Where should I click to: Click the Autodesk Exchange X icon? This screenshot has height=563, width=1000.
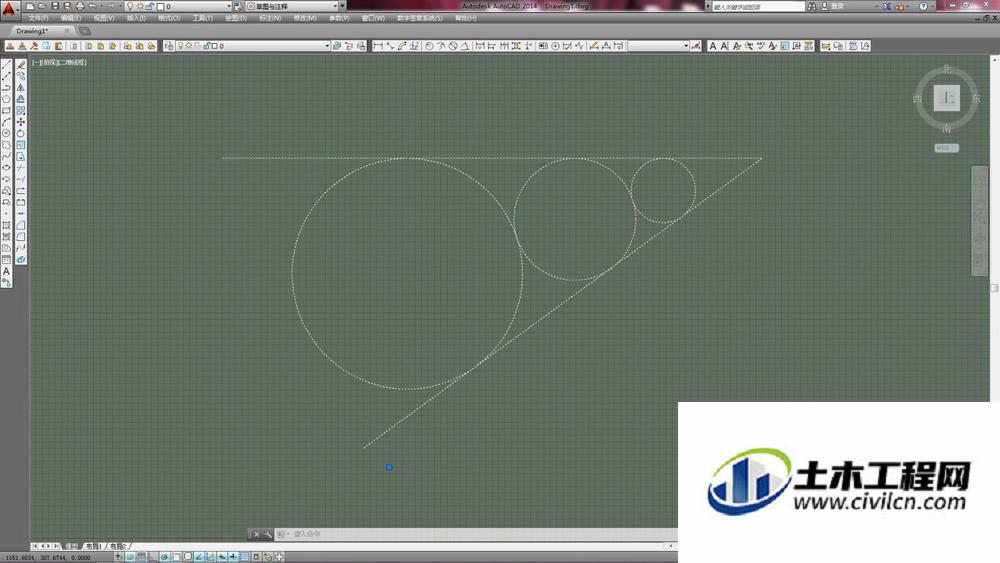tap(887, 6)
